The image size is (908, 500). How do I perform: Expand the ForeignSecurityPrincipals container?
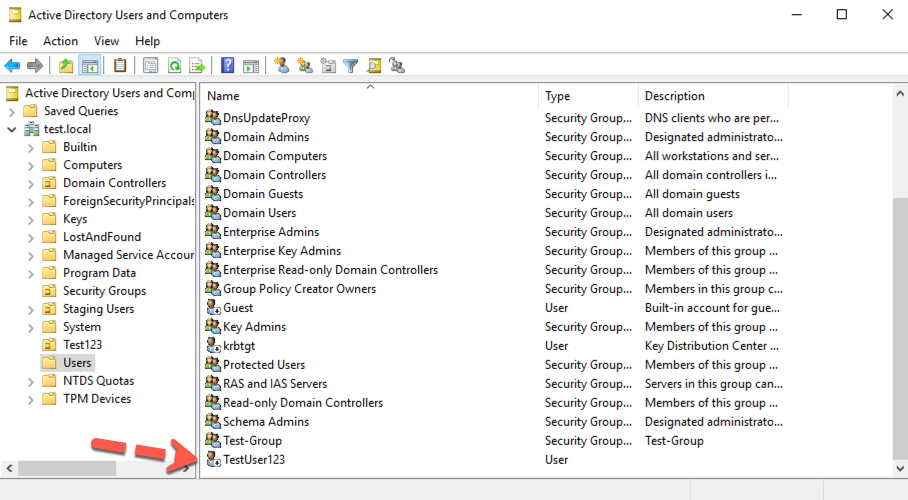coord(31,201)
